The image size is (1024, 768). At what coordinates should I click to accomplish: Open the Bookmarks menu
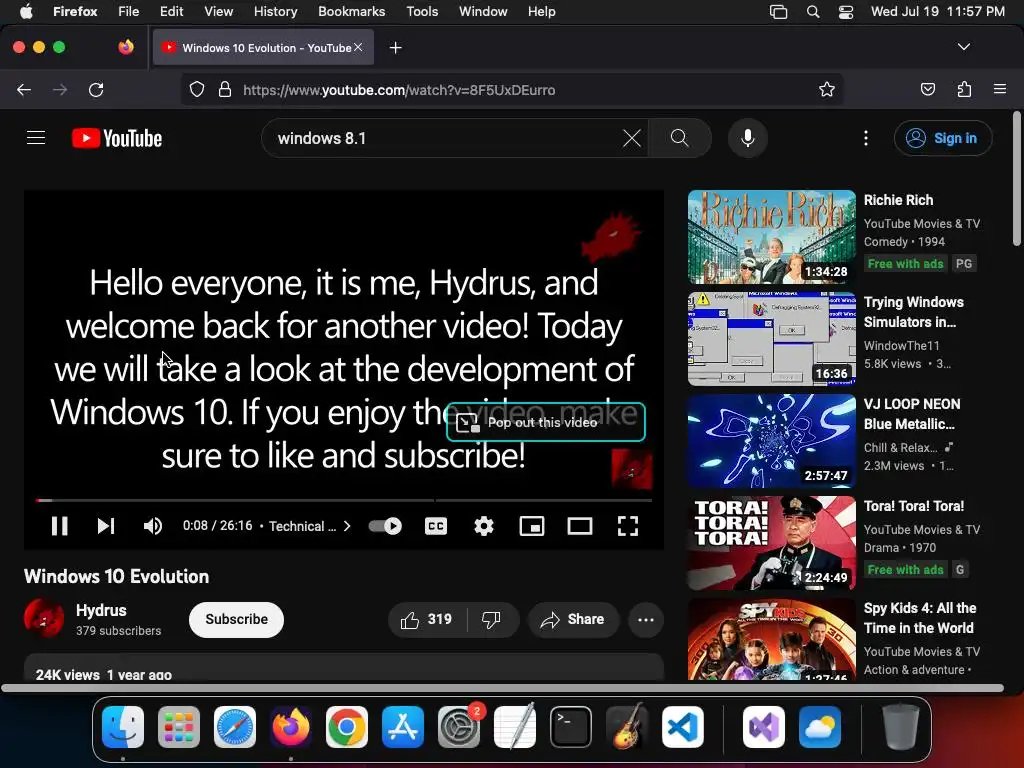coord(351,11)
